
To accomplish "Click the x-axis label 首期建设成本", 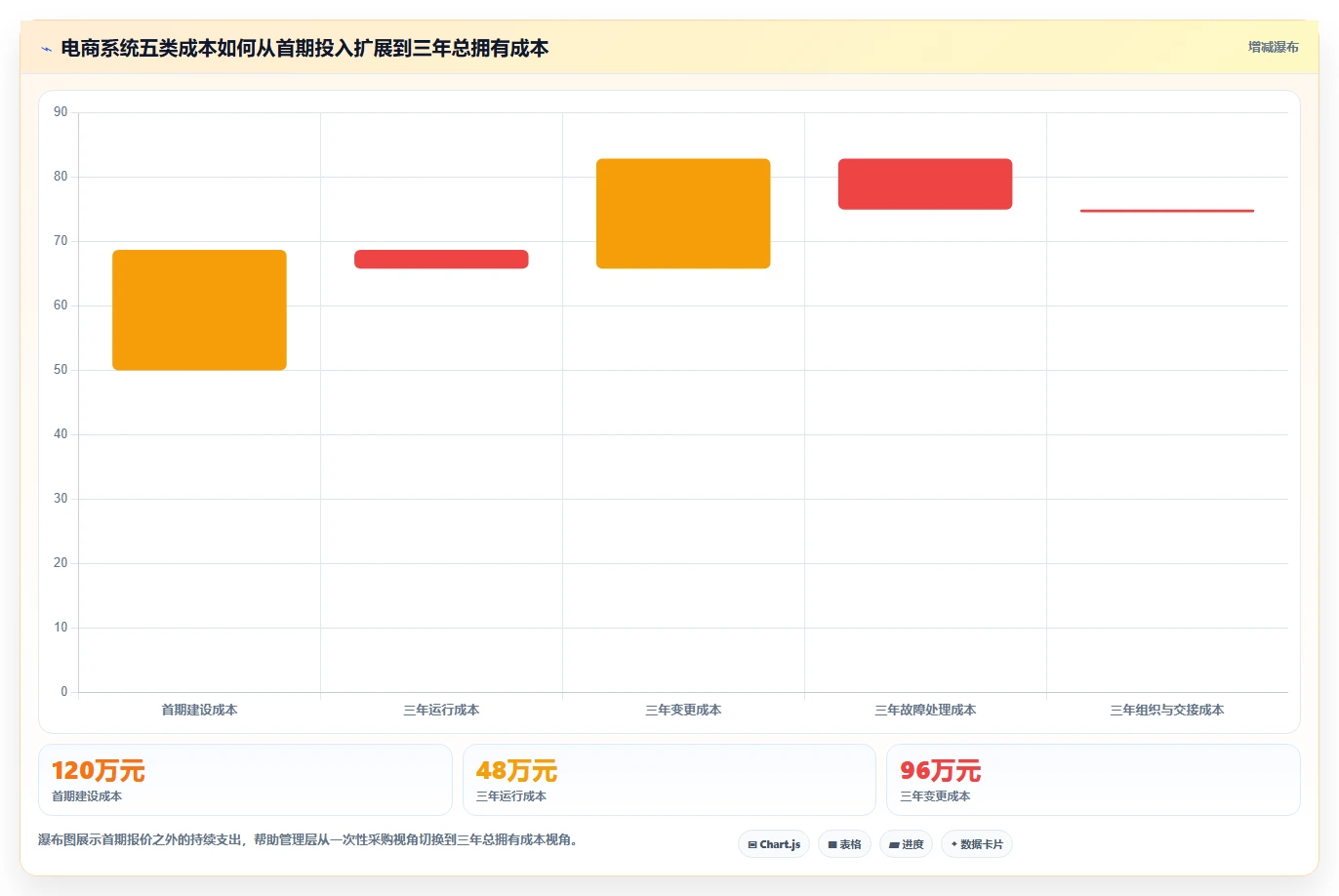I will coord(199,711).
